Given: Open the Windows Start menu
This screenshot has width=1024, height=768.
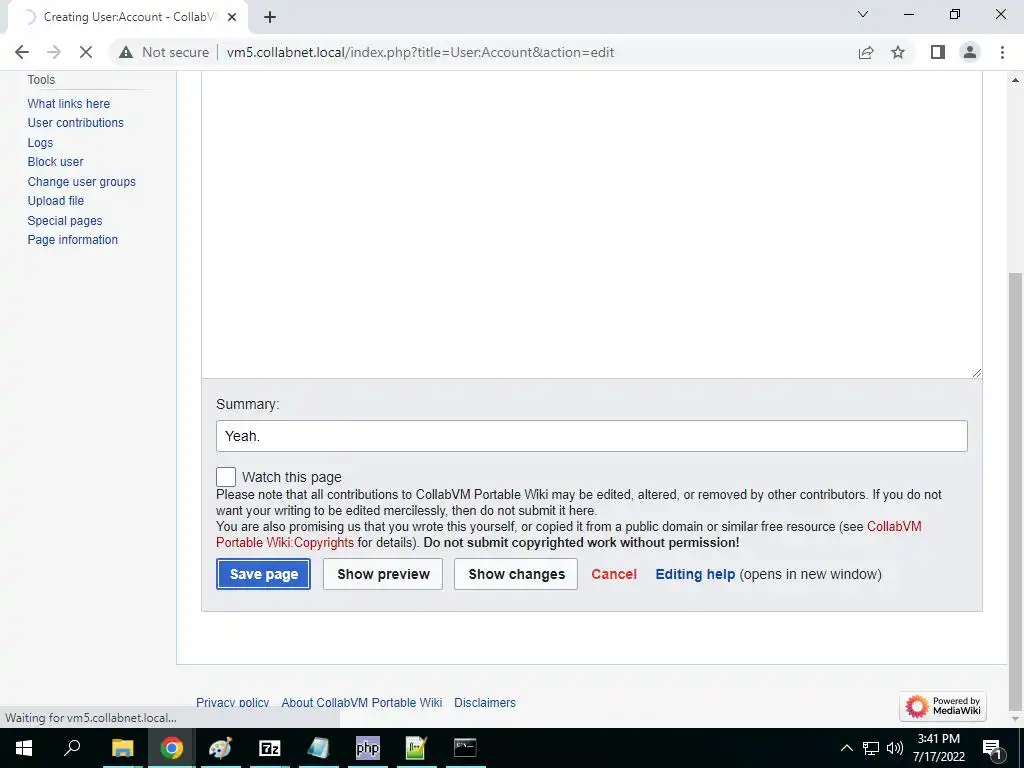Looking at the screenshot, I should pos(24,748).
